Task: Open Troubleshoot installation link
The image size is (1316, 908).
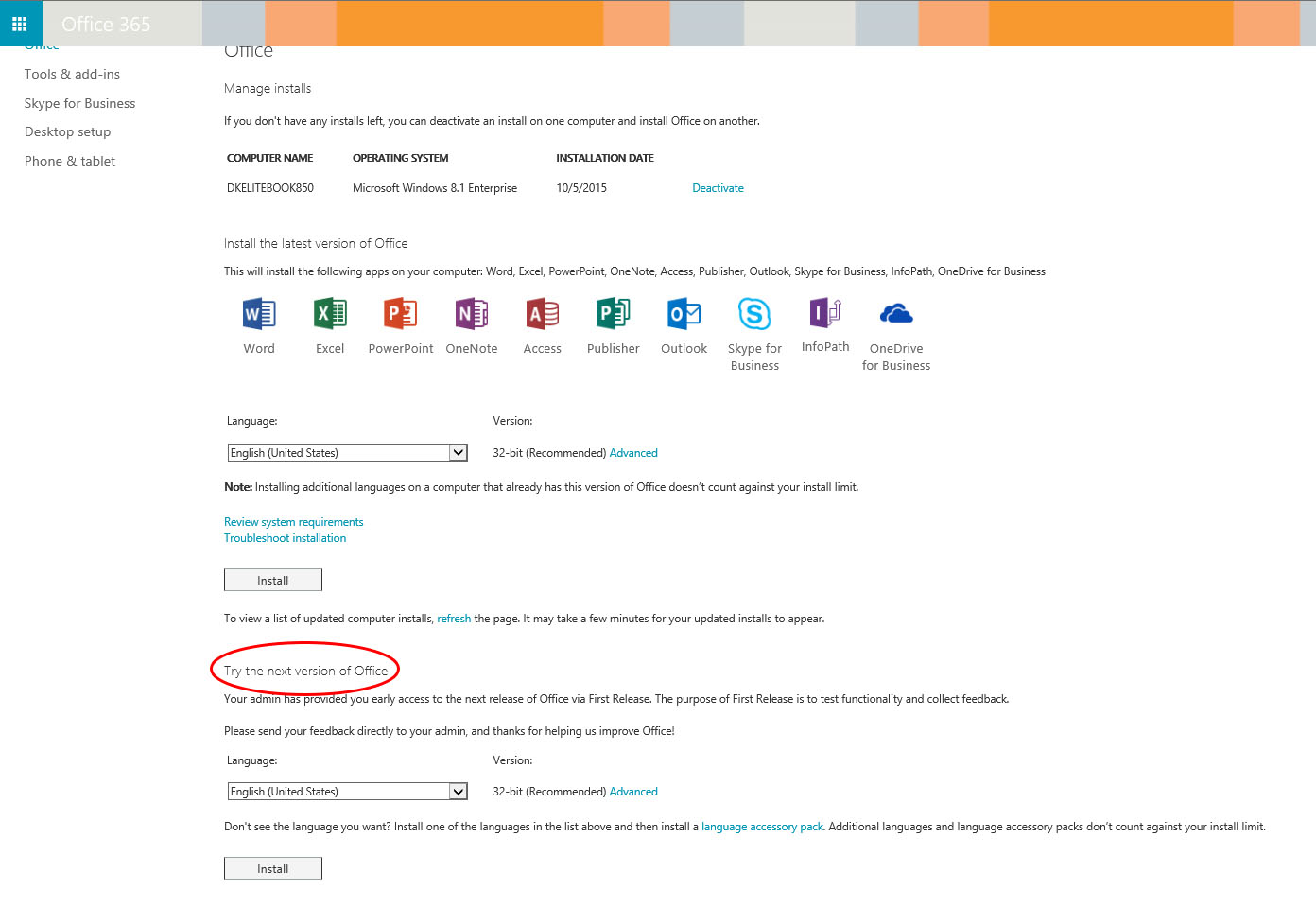Action: 285,538
